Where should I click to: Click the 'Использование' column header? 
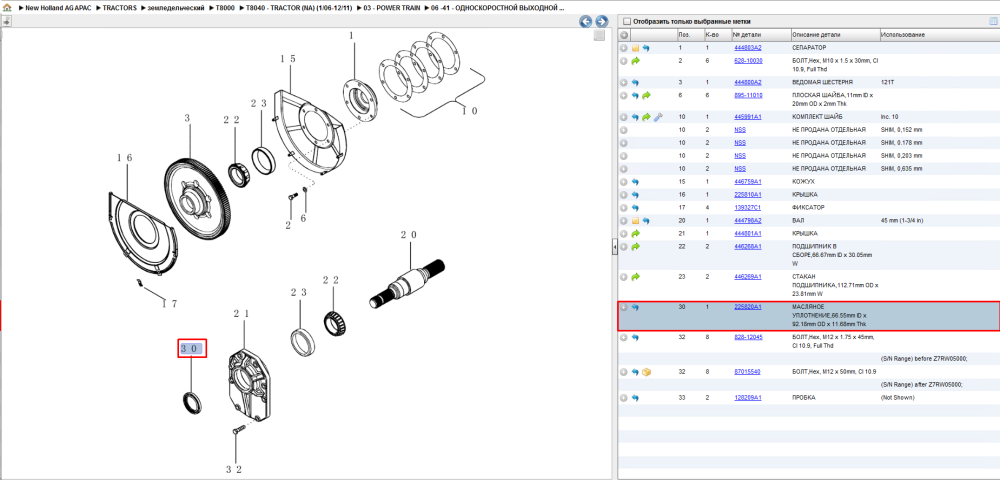click(939, 35)
